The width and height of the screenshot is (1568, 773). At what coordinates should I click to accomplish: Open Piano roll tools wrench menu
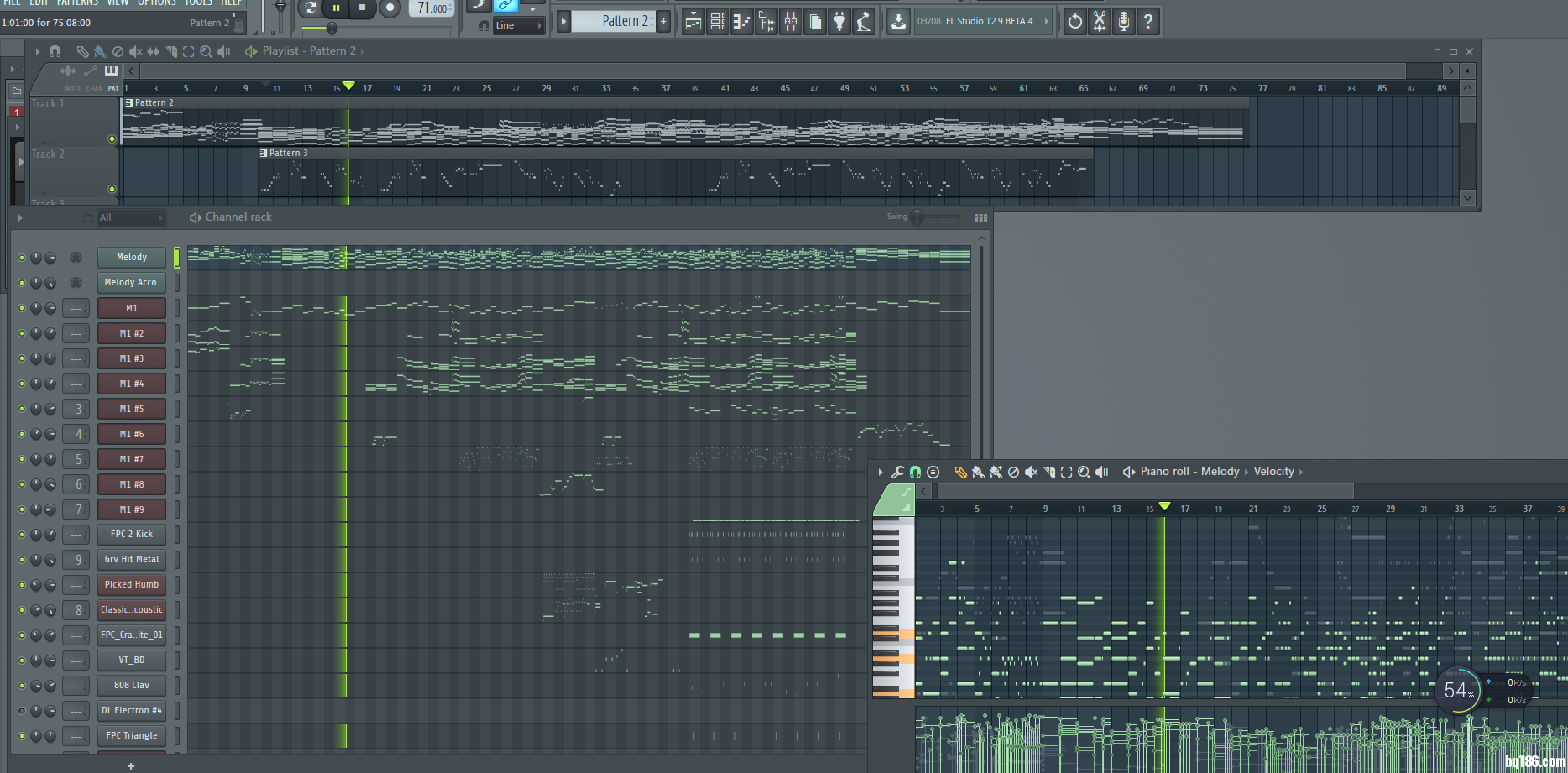point(897,472)
